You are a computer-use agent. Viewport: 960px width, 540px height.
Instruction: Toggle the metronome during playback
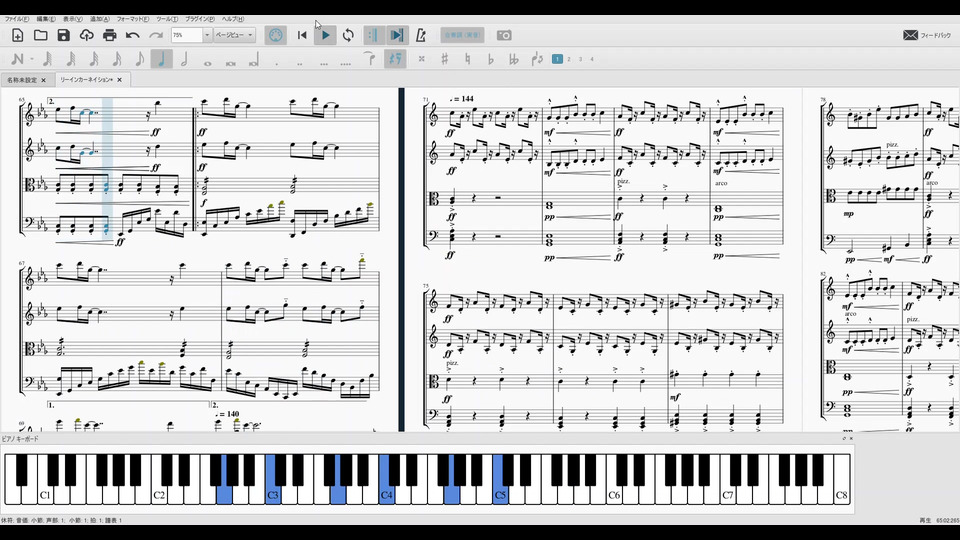pos(420,35)
